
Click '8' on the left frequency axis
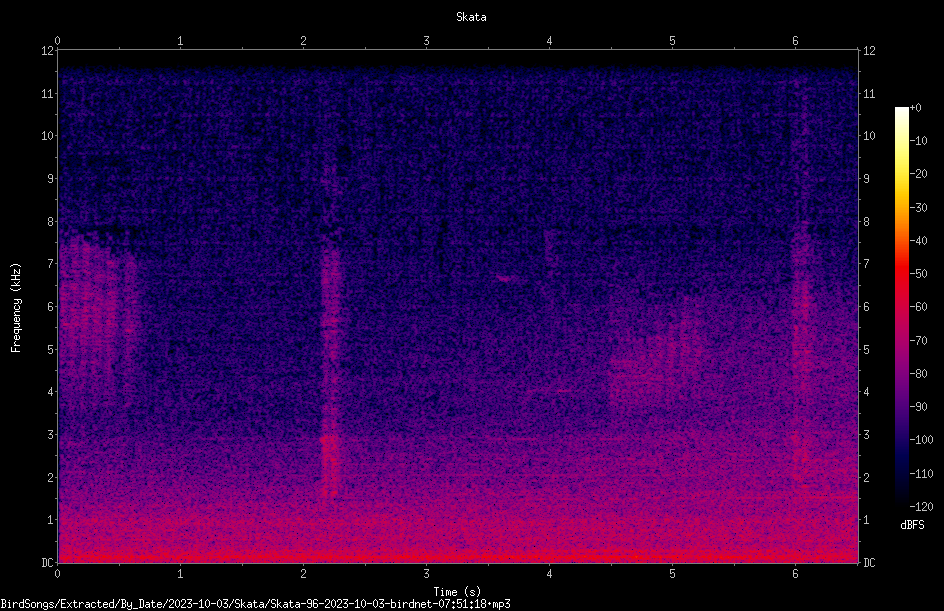pyautogui.click(x=50, y=222)
